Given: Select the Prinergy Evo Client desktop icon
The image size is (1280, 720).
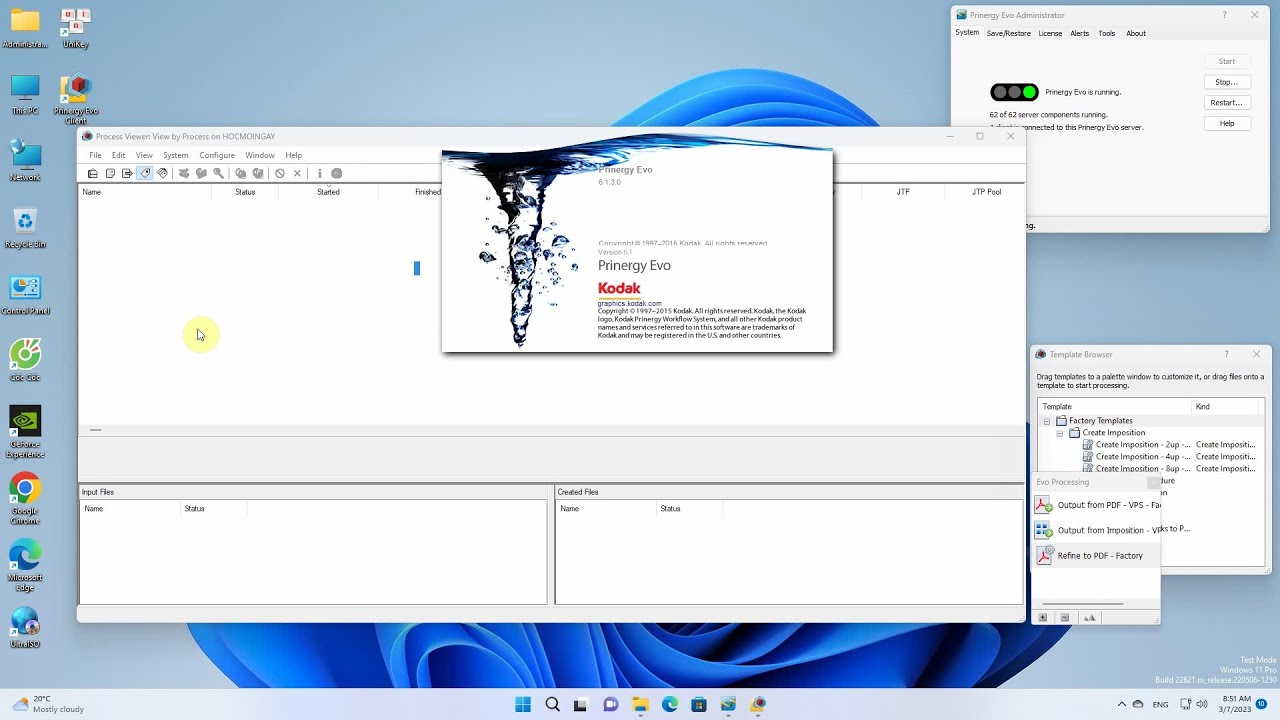Looking at the screenshot, I should pyautogui.click(x=76, y=100).
